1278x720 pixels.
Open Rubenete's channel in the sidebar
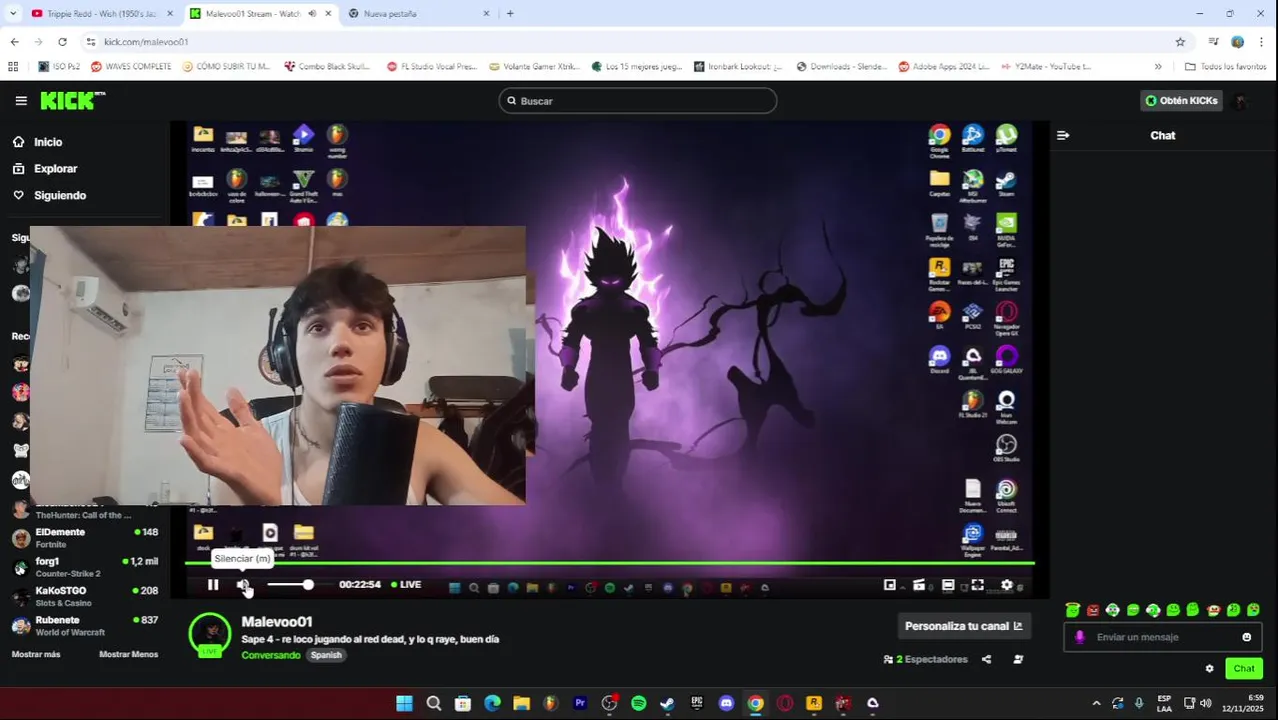tap(85, 625)
